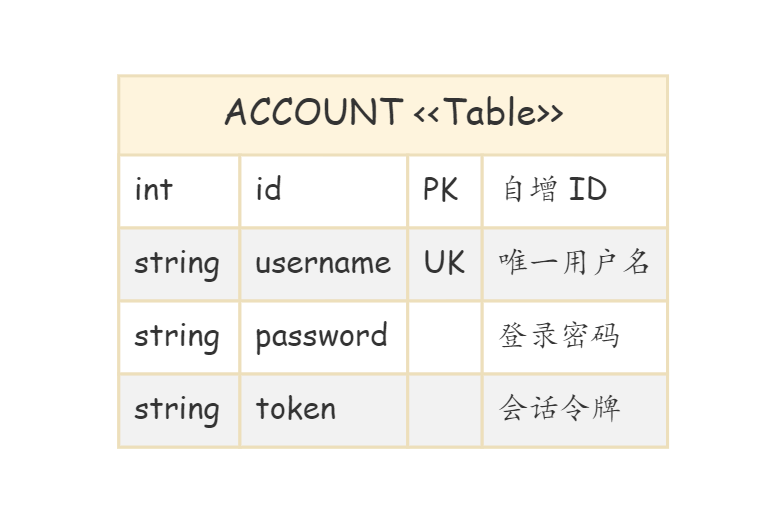Select the username field cell

[324, 264]
